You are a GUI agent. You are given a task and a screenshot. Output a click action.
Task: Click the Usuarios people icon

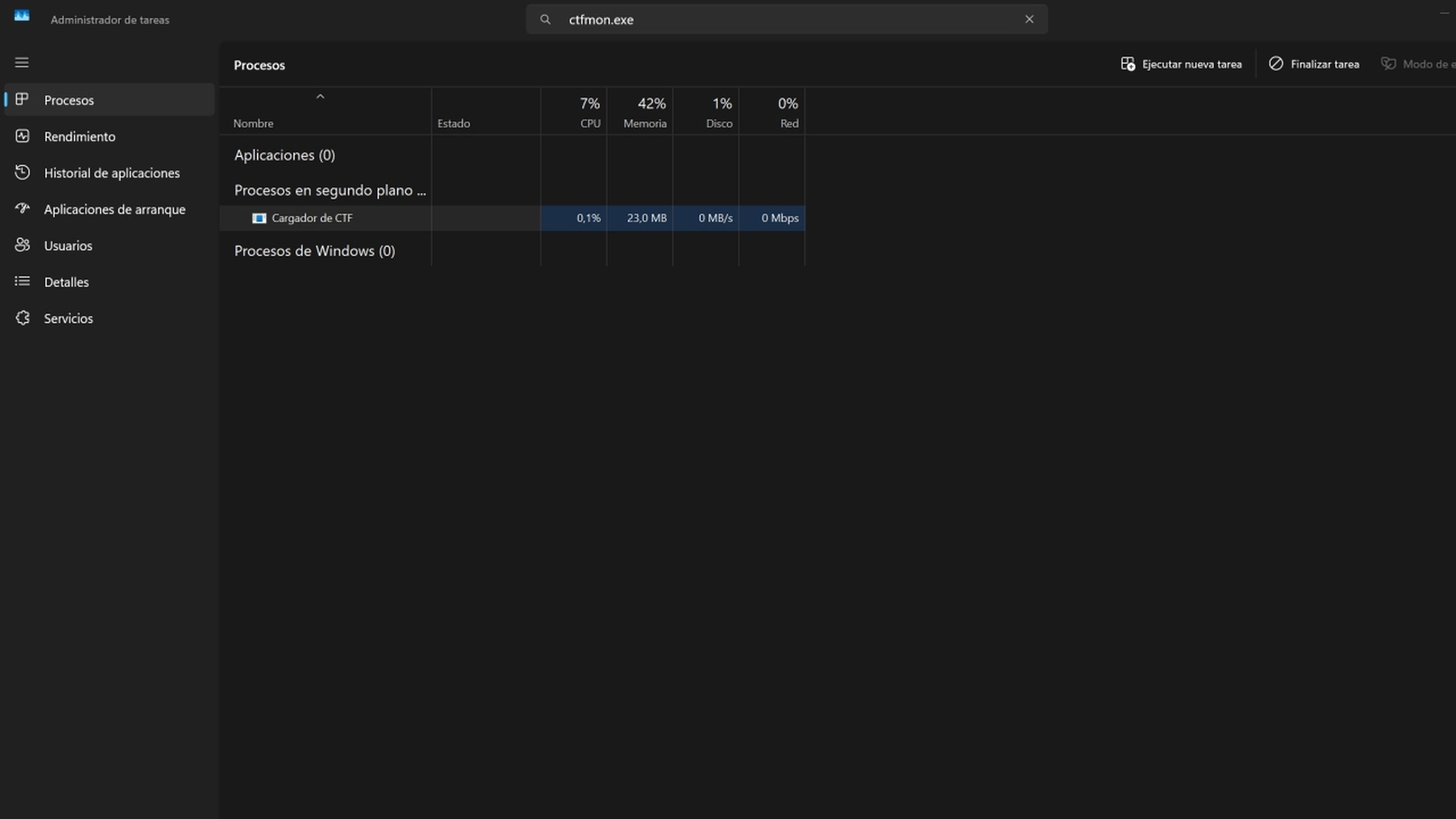click(x=22, y=245)
